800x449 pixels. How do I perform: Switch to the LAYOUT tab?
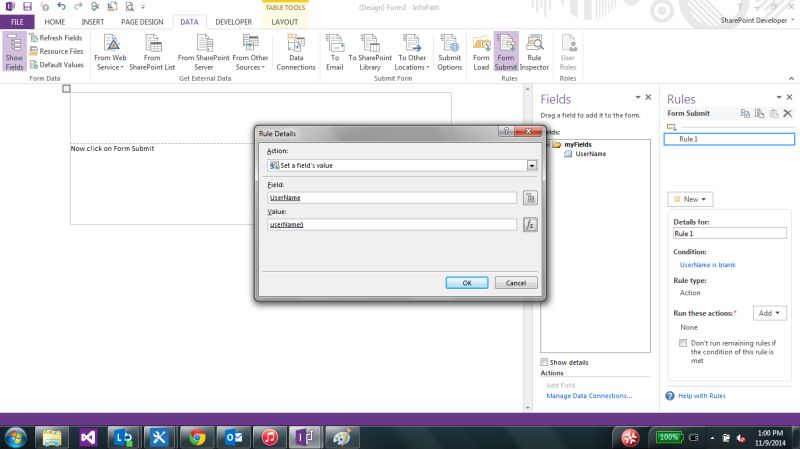click(x=284, y=22)
